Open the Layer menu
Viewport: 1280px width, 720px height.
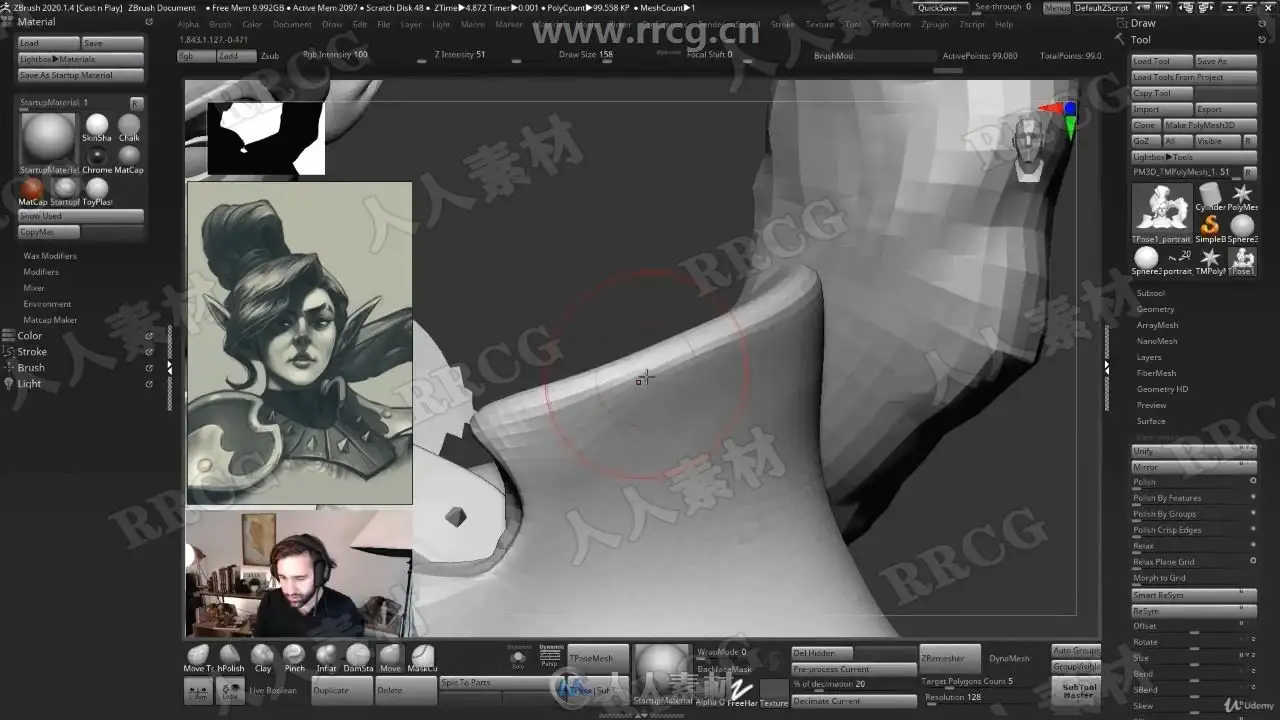click(411, 24)
